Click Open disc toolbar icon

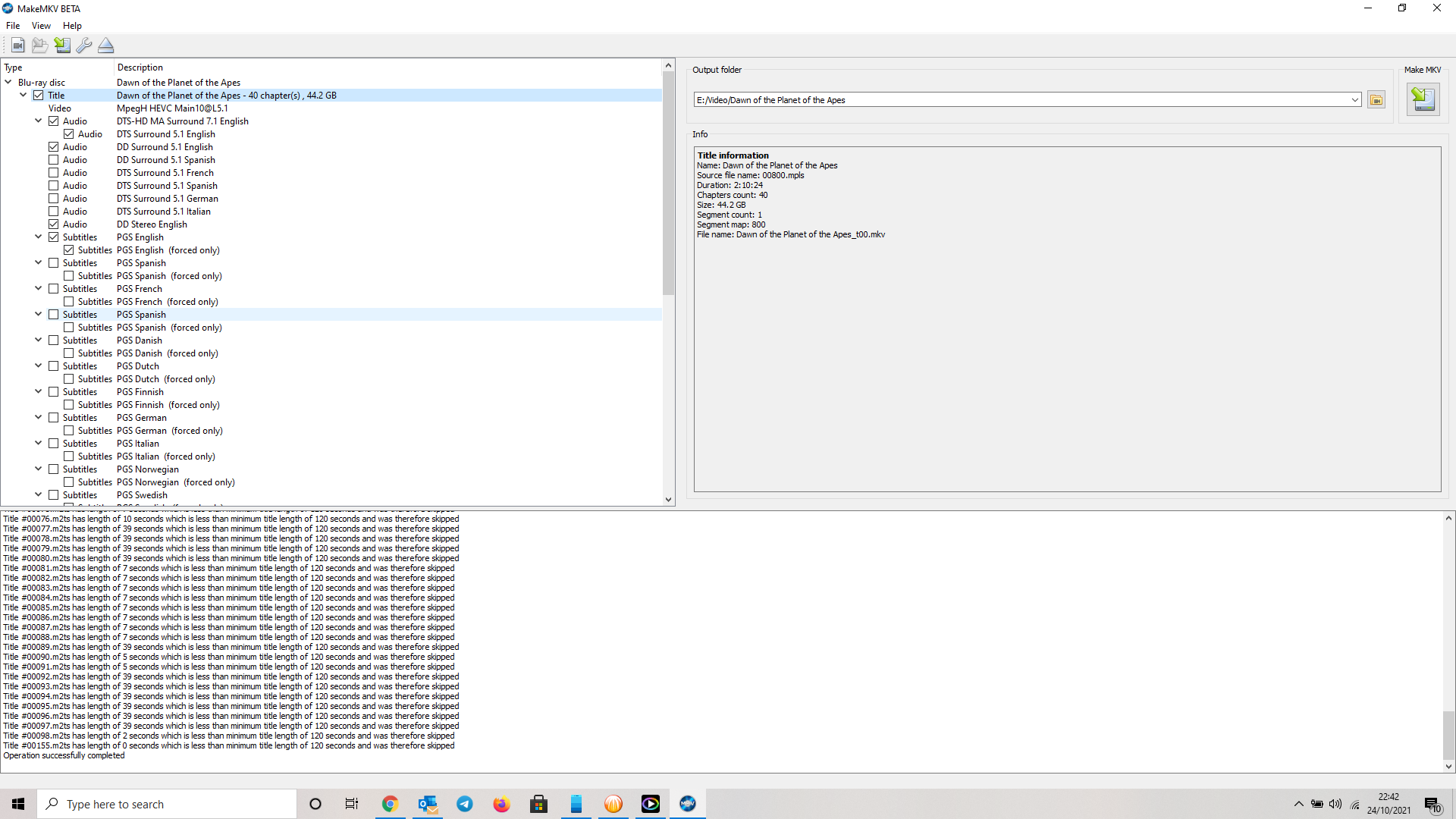pos(40,45)
